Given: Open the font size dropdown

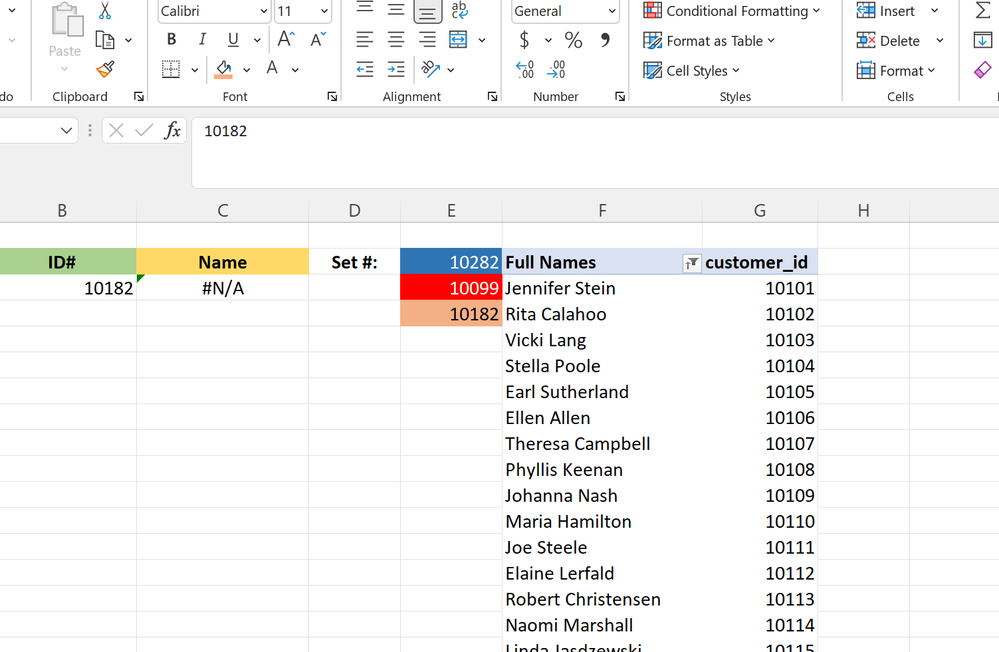Looking at the screenshot, I should coord(324,11).
